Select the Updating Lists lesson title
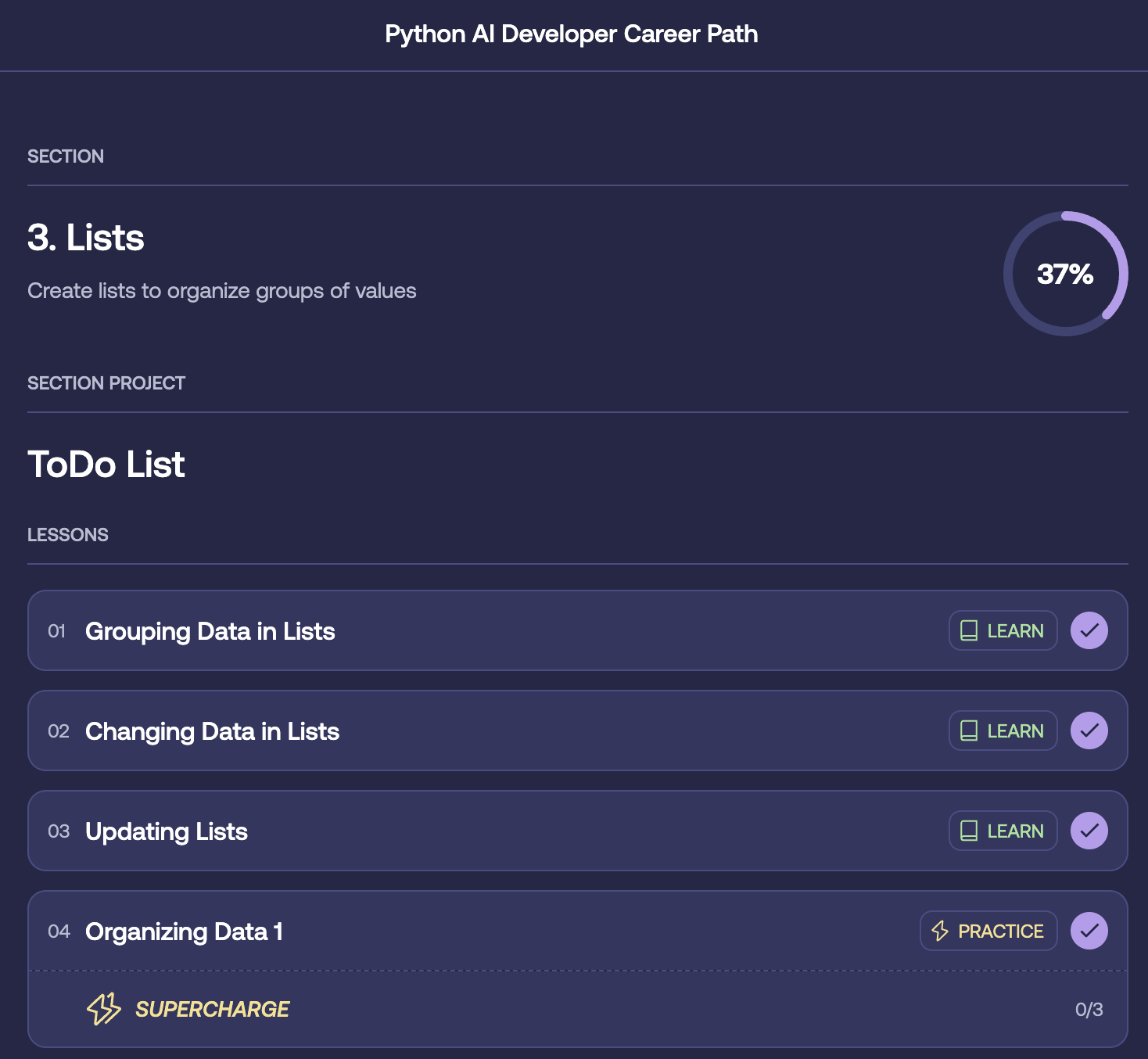Screen dimensions: 1148x1059 [166, 832]
